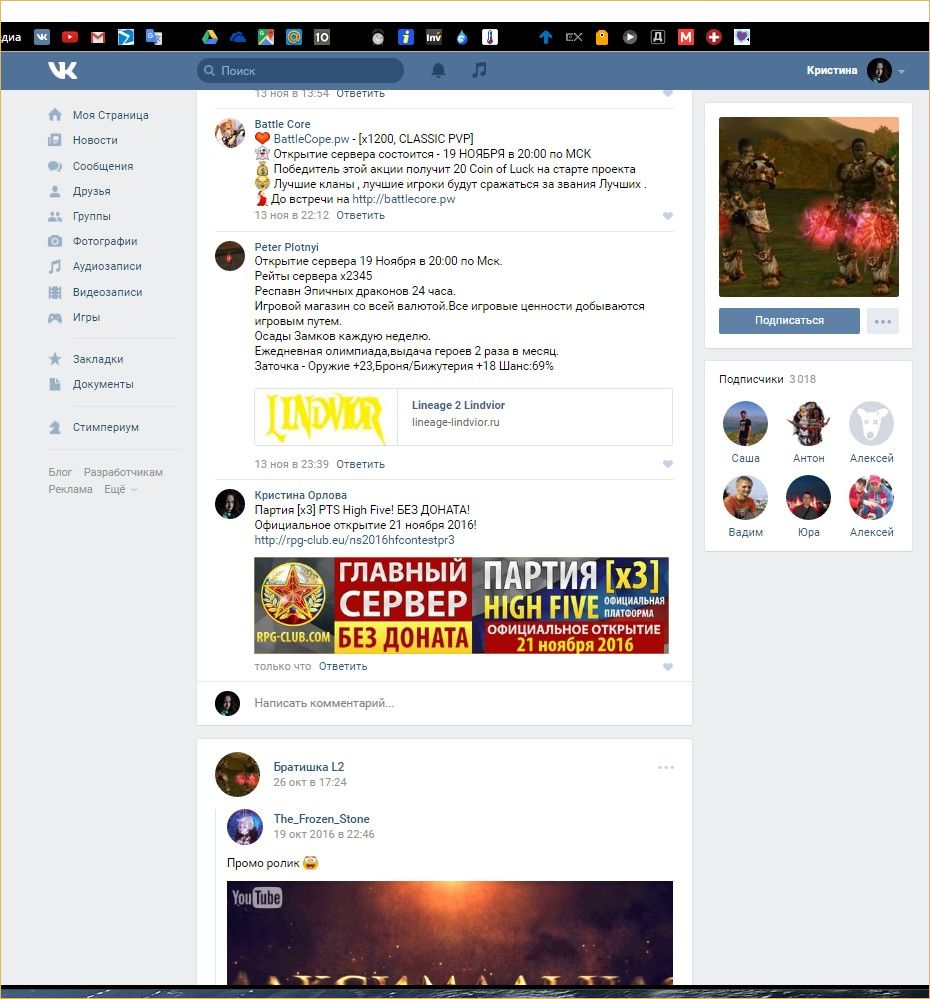The width and height of the screenshot is (930, 999).
Task: Open the Подписчики list header
Action: (x=767, y=379)
